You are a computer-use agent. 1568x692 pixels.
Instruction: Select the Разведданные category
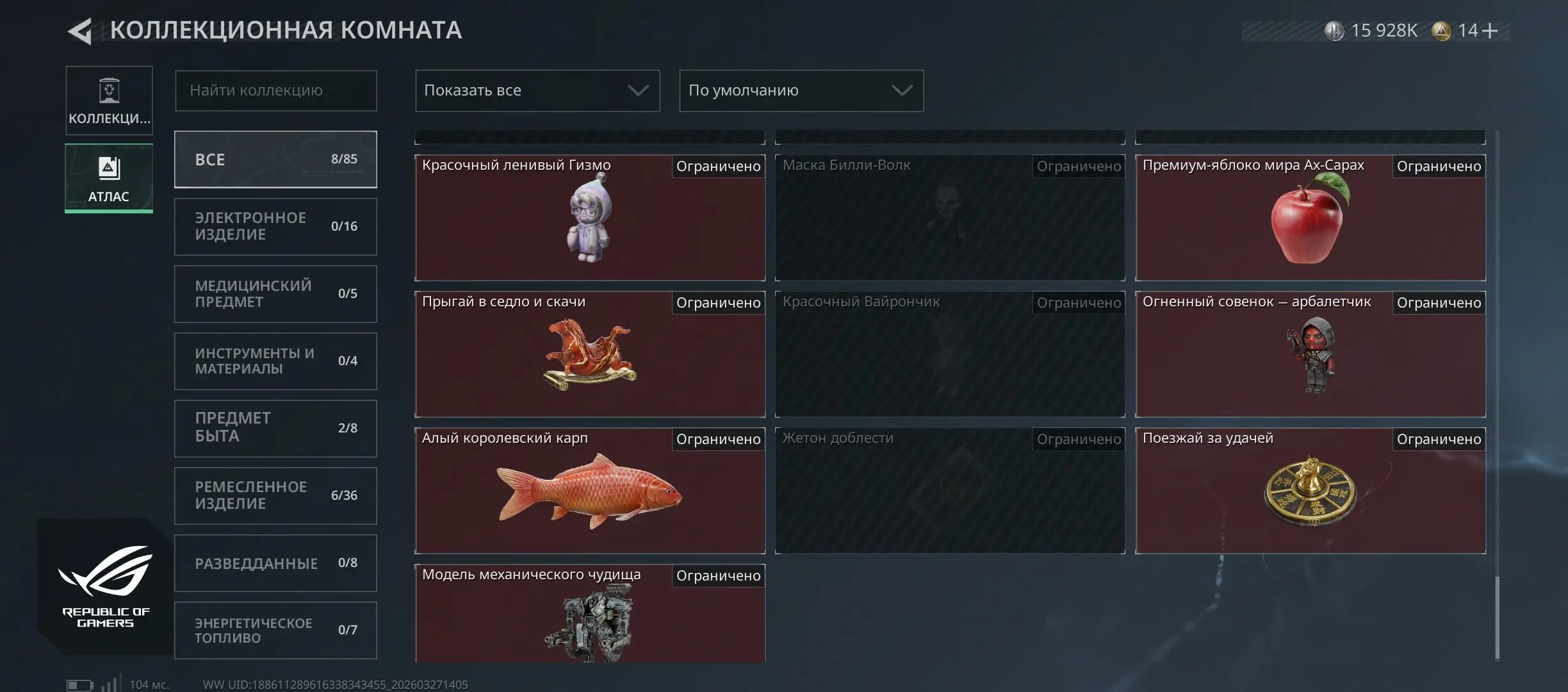click(x=275, y=563)
